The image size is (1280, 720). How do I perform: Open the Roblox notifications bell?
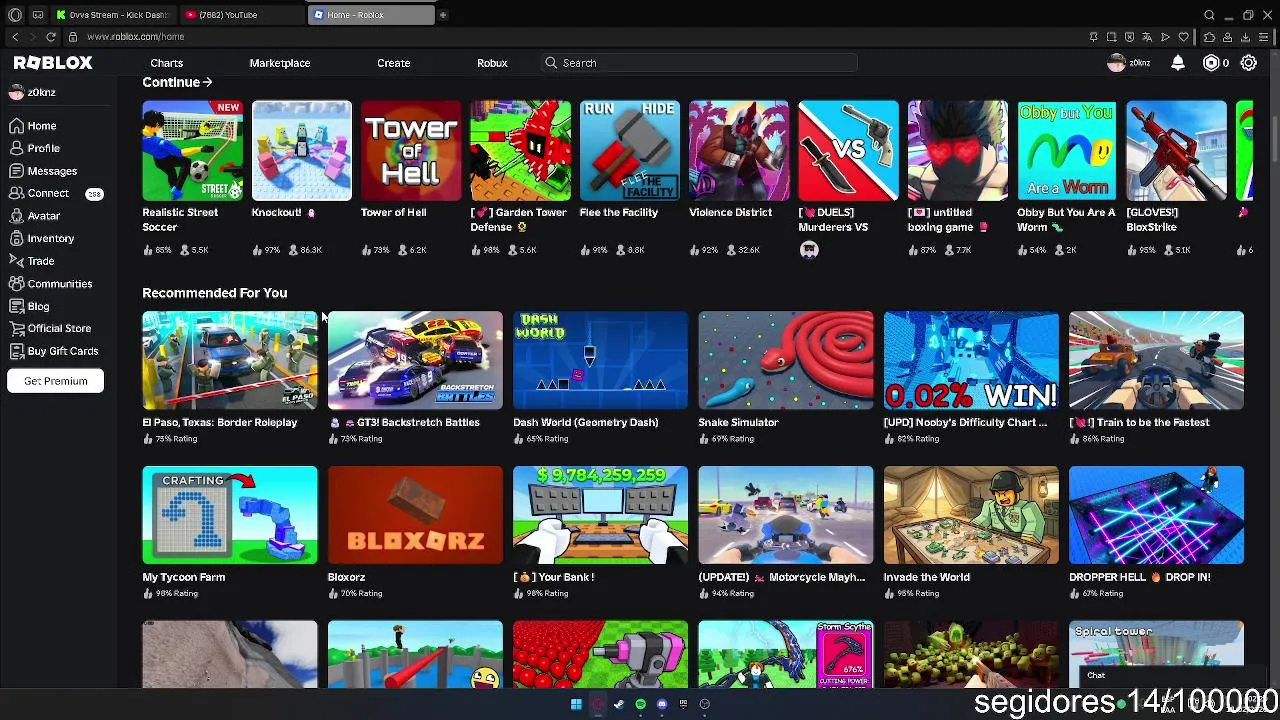(1178, 63)
